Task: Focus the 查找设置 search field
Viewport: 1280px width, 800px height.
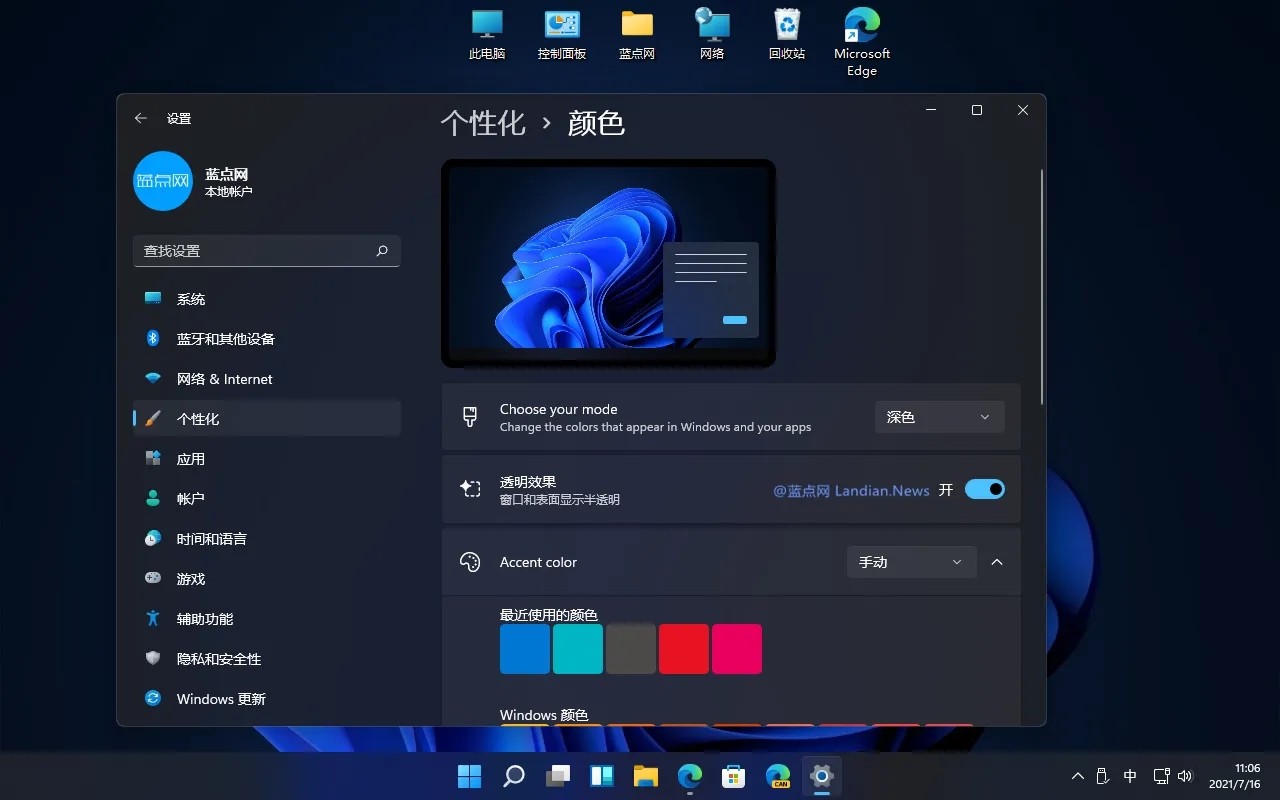Action: coord(267,251)
